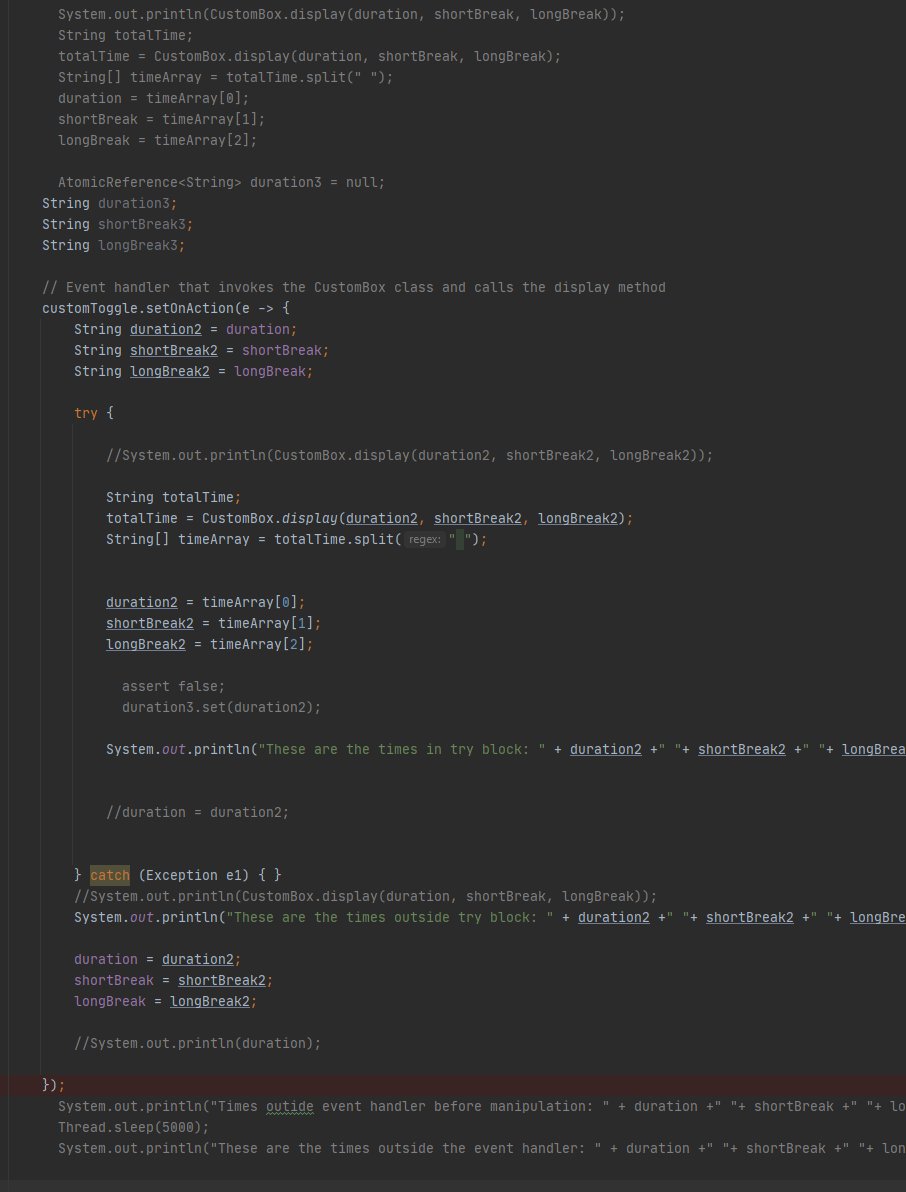Viewport: 906px width, 1192px height.
Task: Click the 'longBreak = longBreak2;' assignment
Action: pyautogui.click(x=166, y=1002)
